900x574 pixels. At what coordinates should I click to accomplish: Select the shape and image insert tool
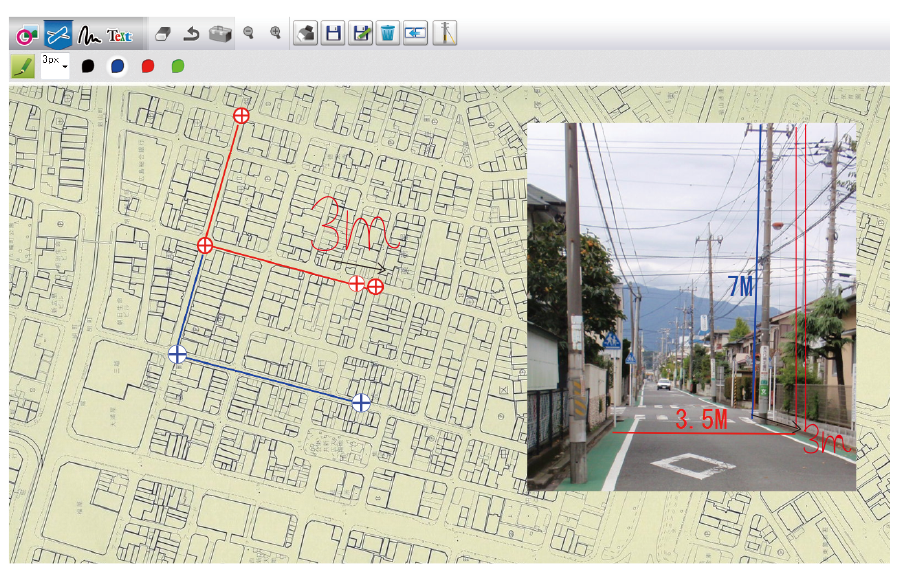coord(26,34)
